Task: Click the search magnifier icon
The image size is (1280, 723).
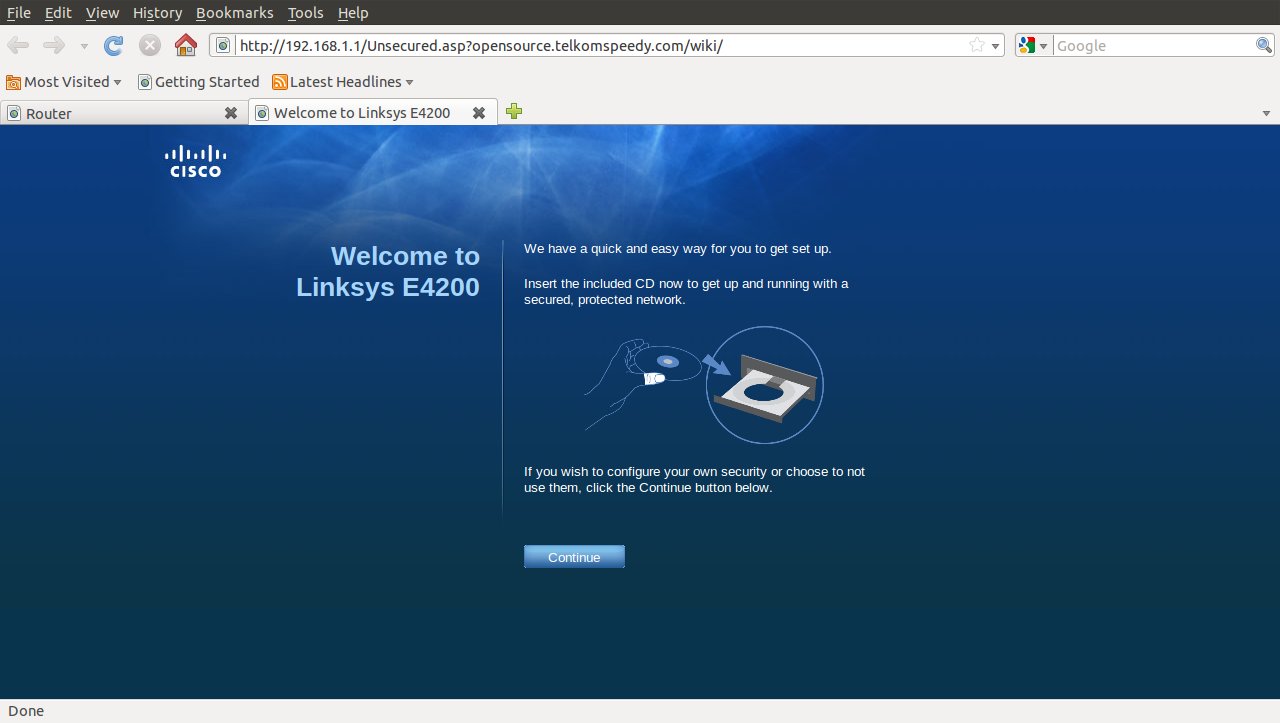Action: tap(1264, 46)
